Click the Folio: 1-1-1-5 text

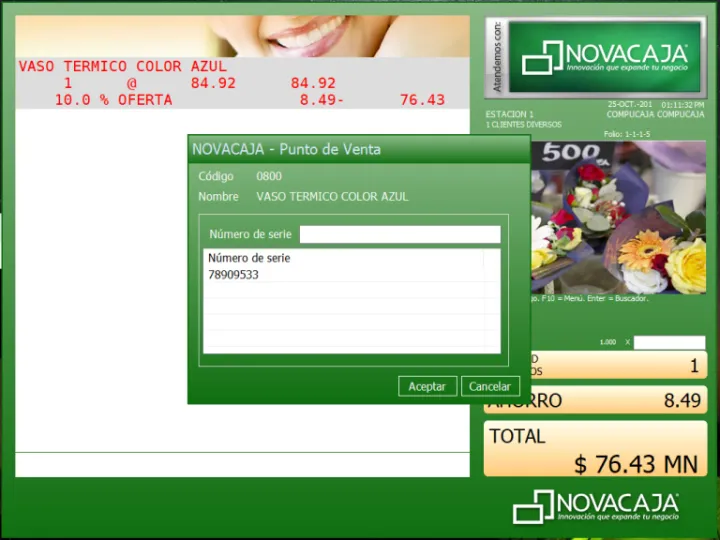tap(627, 134)
